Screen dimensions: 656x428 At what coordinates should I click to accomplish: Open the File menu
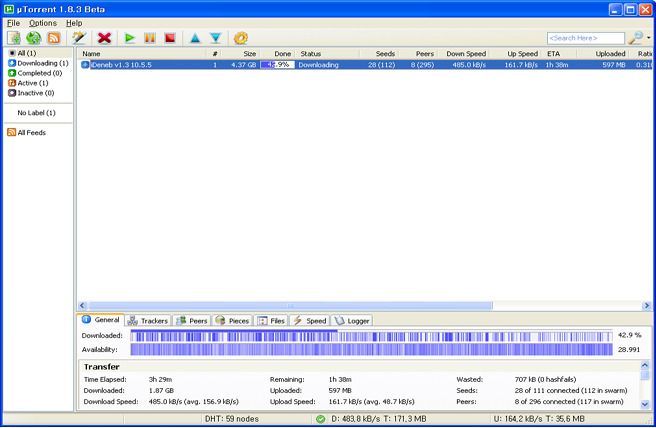pos(13,23)
